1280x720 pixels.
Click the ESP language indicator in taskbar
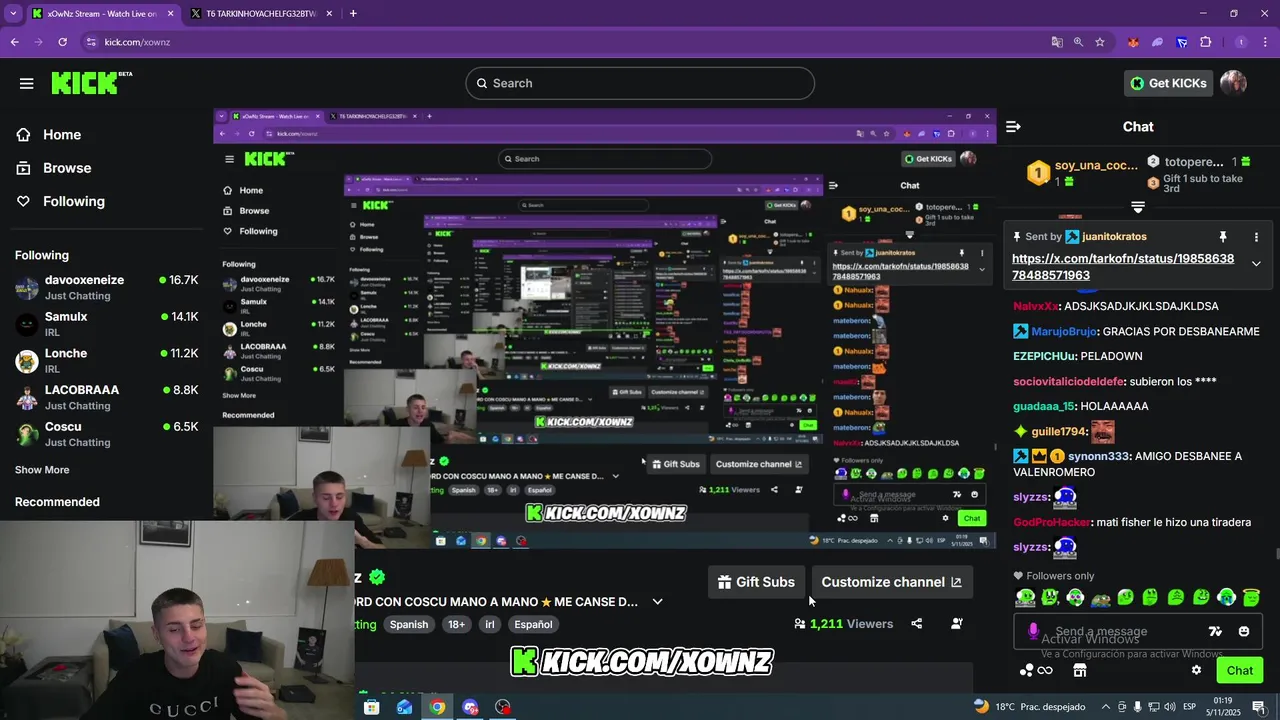tap(1189, 707)
